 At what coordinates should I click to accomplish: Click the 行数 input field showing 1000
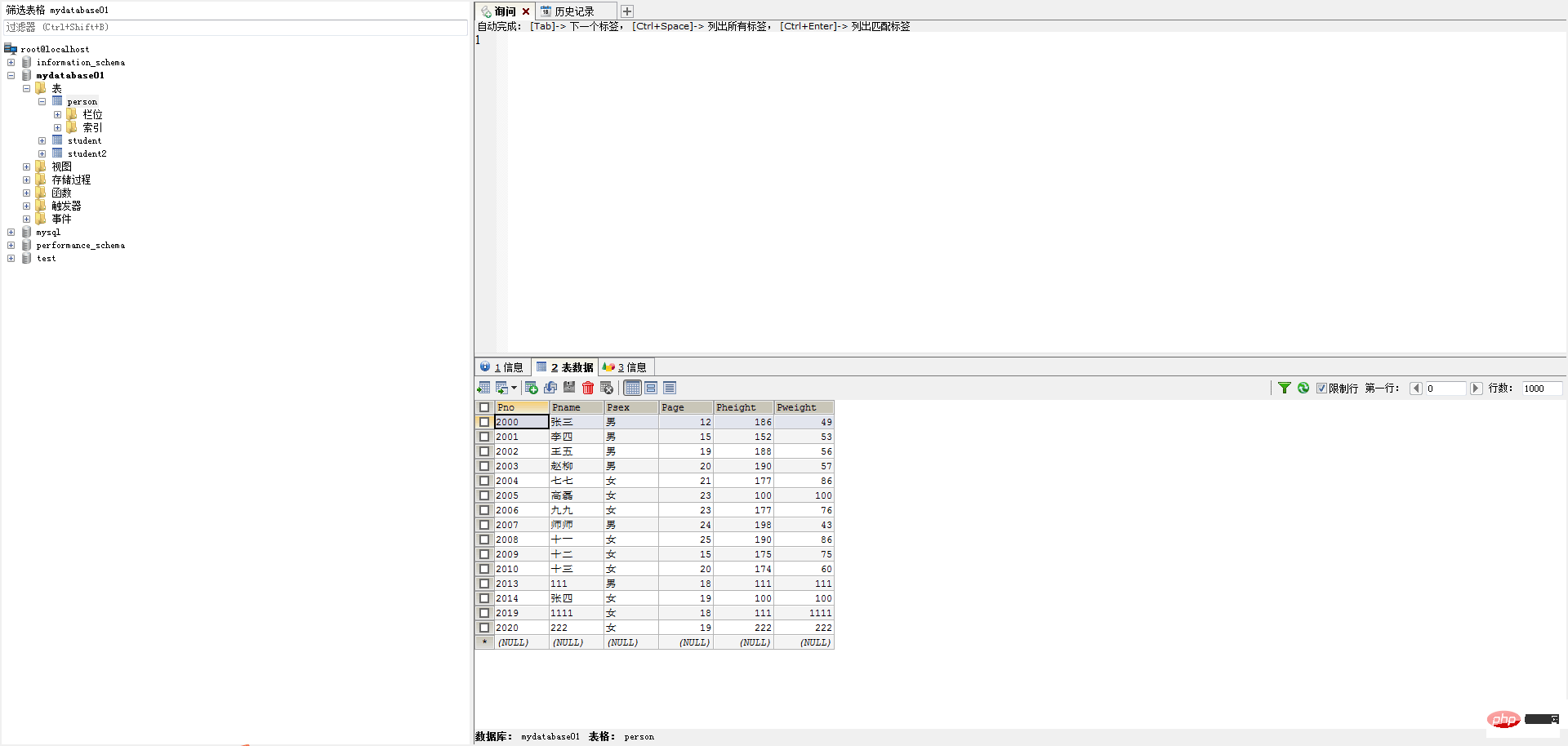tap(1542, 389)
